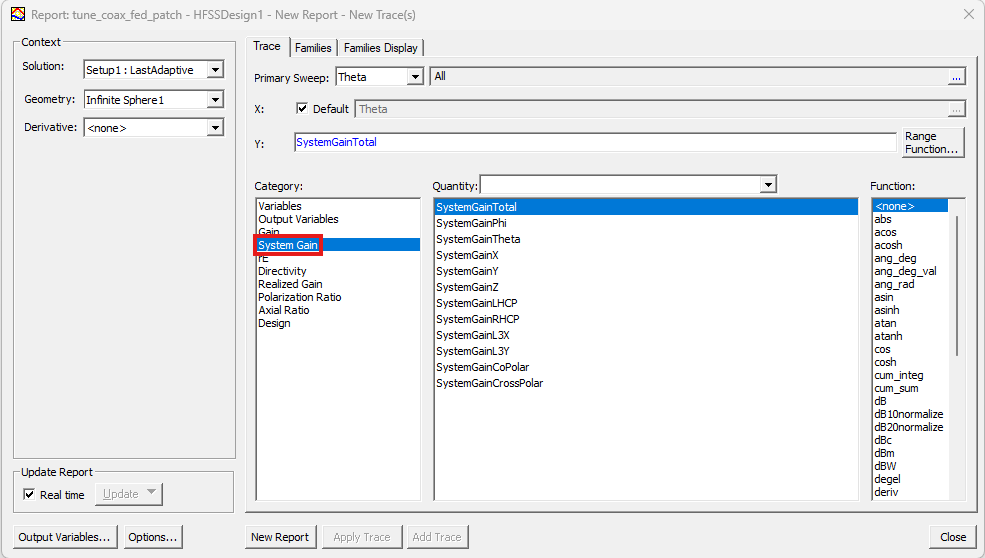This screenshot has width=985, height=558.
Task: Open the Geometry dropdown
Action: [x=214, y=100]
